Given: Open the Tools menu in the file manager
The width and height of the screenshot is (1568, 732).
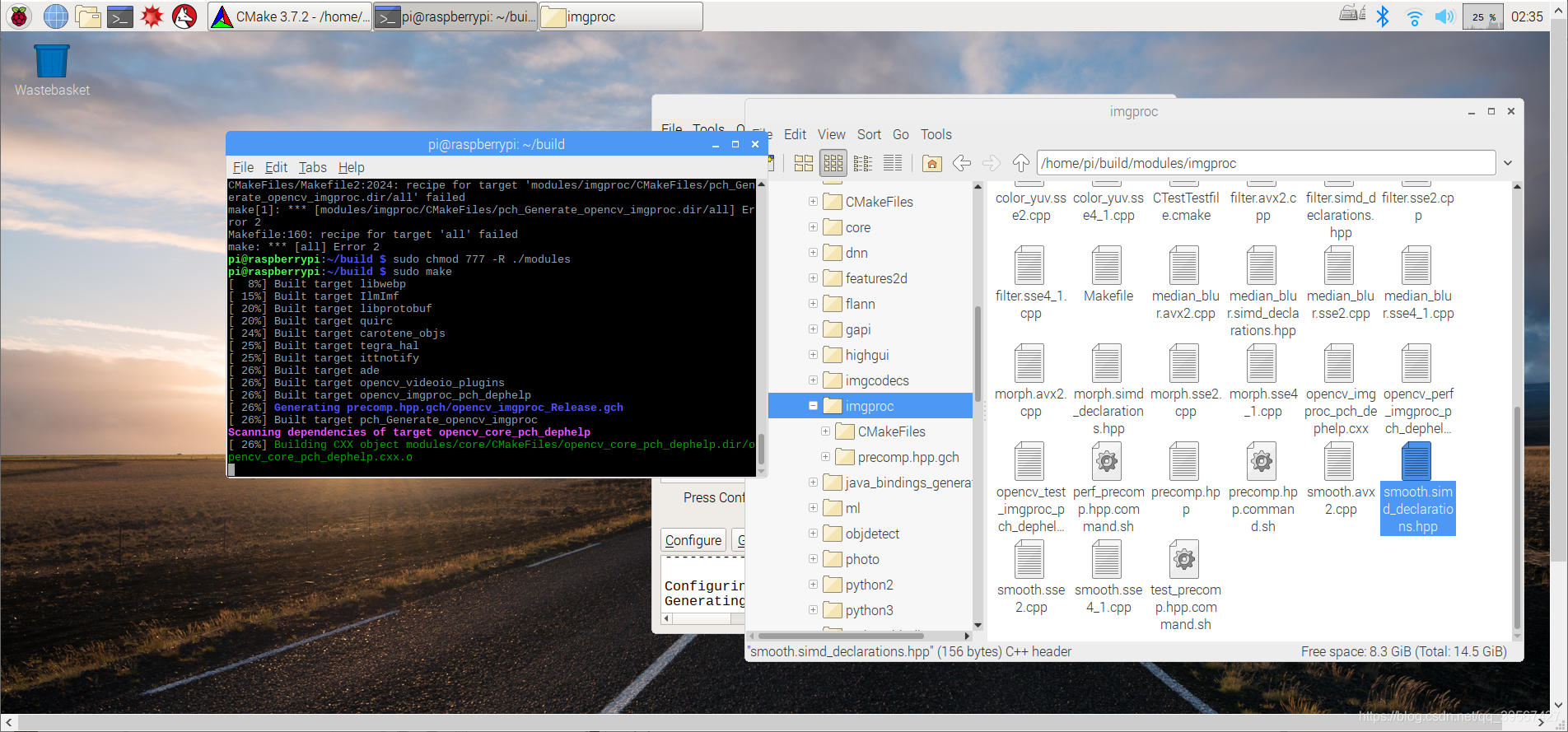Looking at the screenshot, I should click(936, 134).
